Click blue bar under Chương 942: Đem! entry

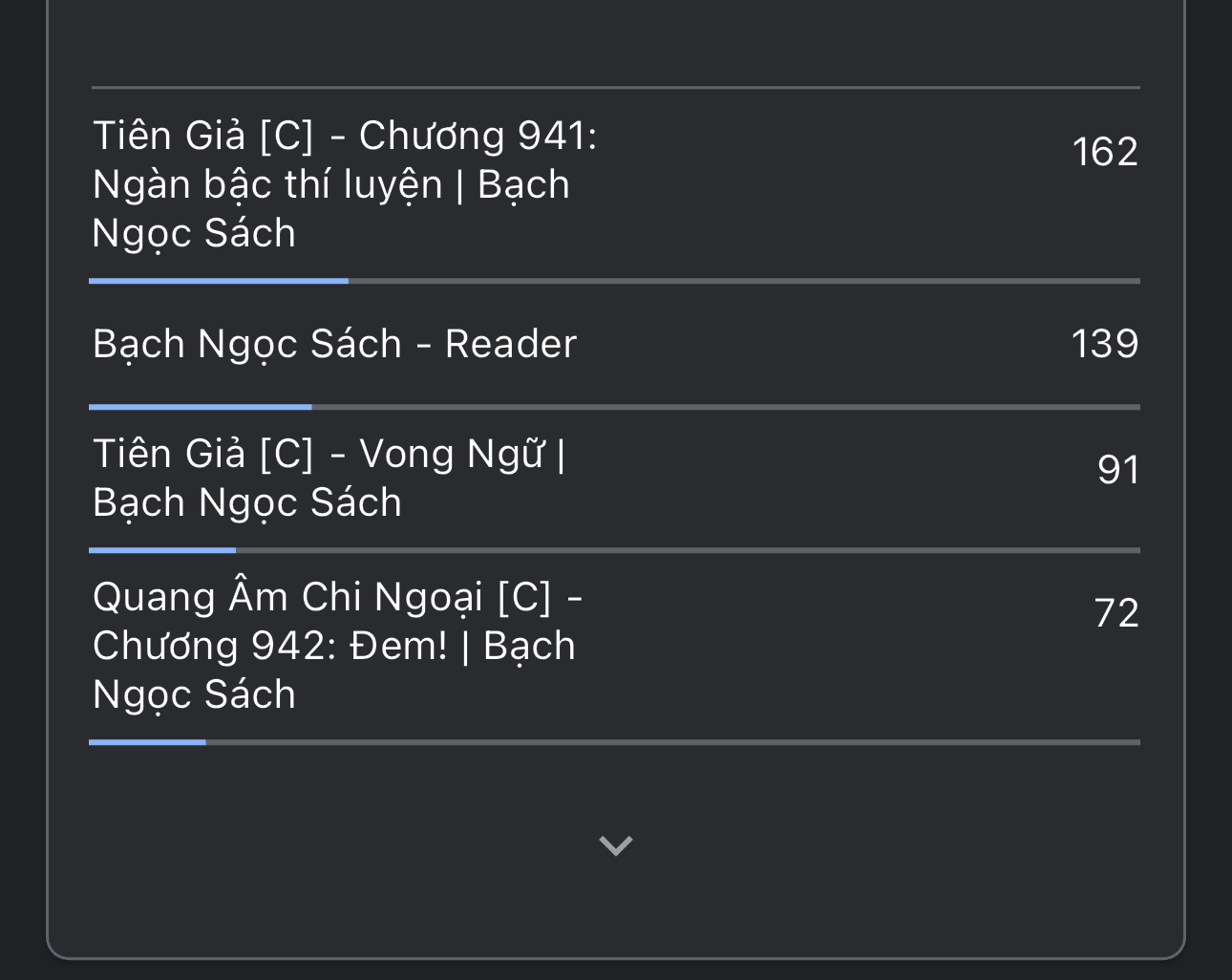click(x=147, y=742)
